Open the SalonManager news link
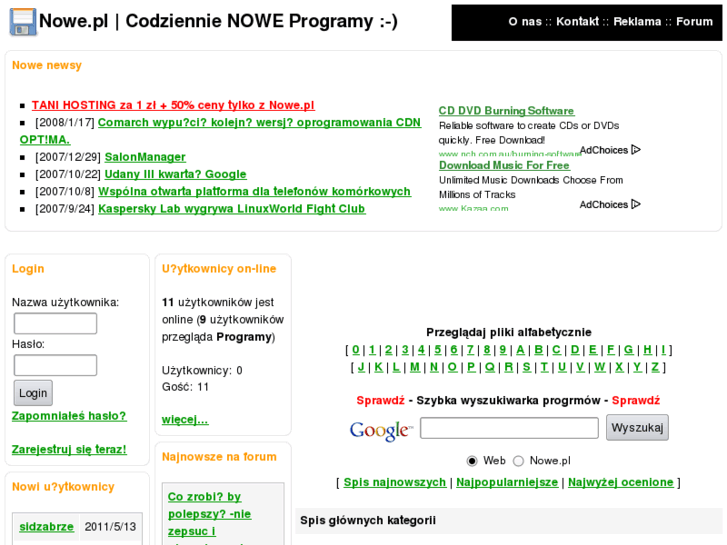 point(145,157)
